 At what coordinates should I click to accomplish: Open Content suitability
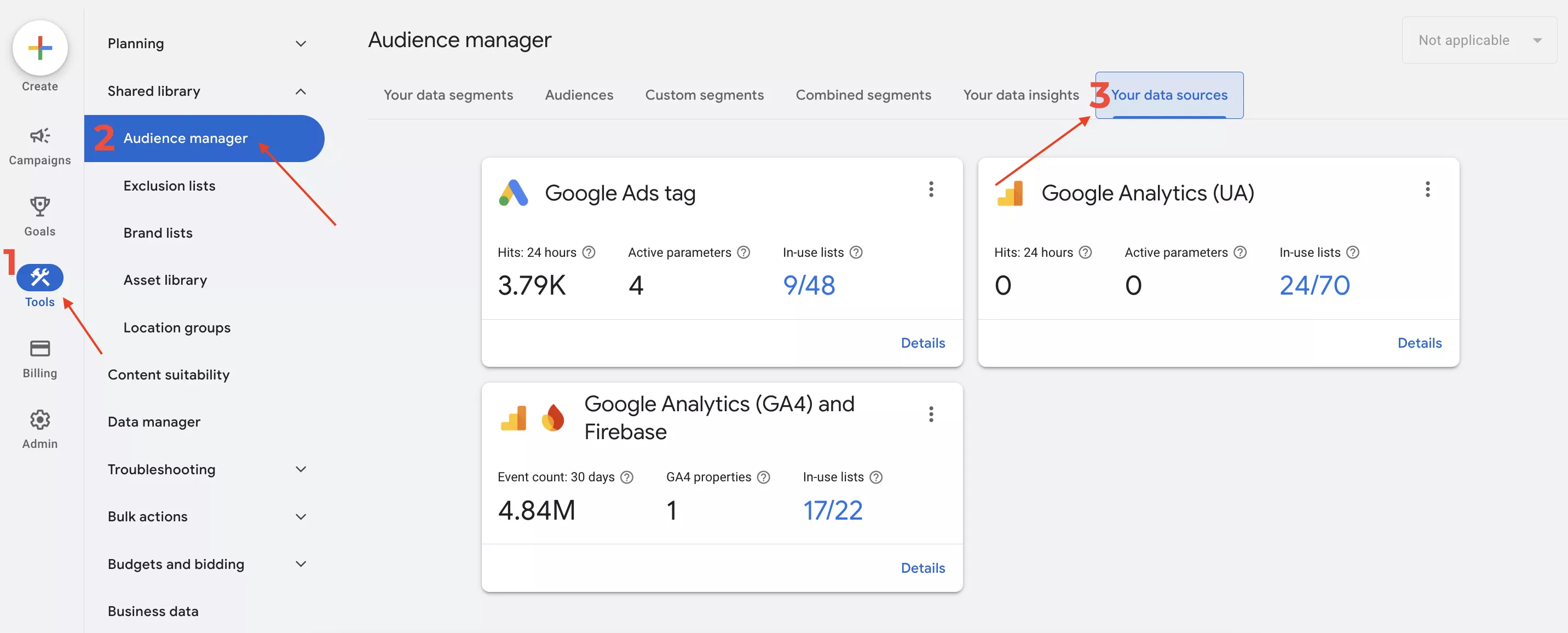pyautogui.click(x=169, y=375)
